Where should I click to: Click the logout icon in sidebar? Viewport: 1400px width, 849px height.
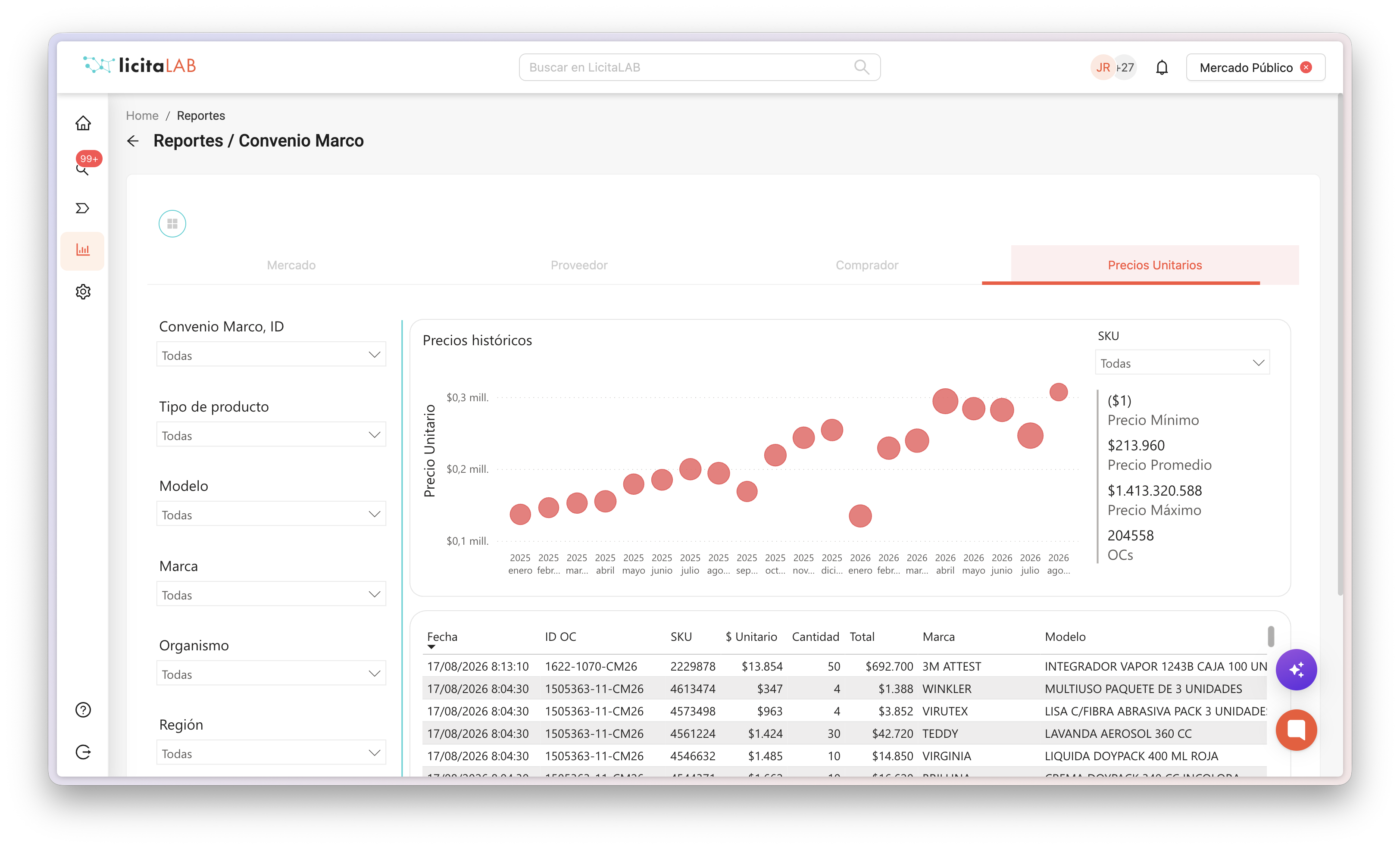click(x=83, y=752)
